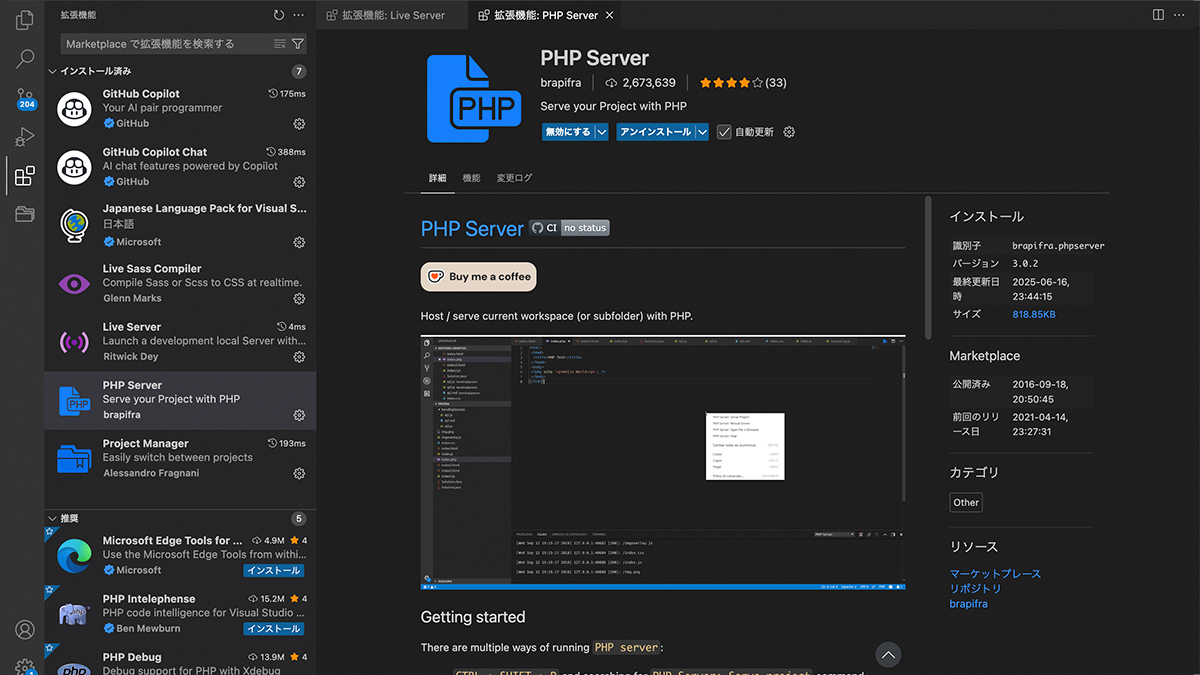
Task: Click the Marketplace extension search field
Action: 167,44
